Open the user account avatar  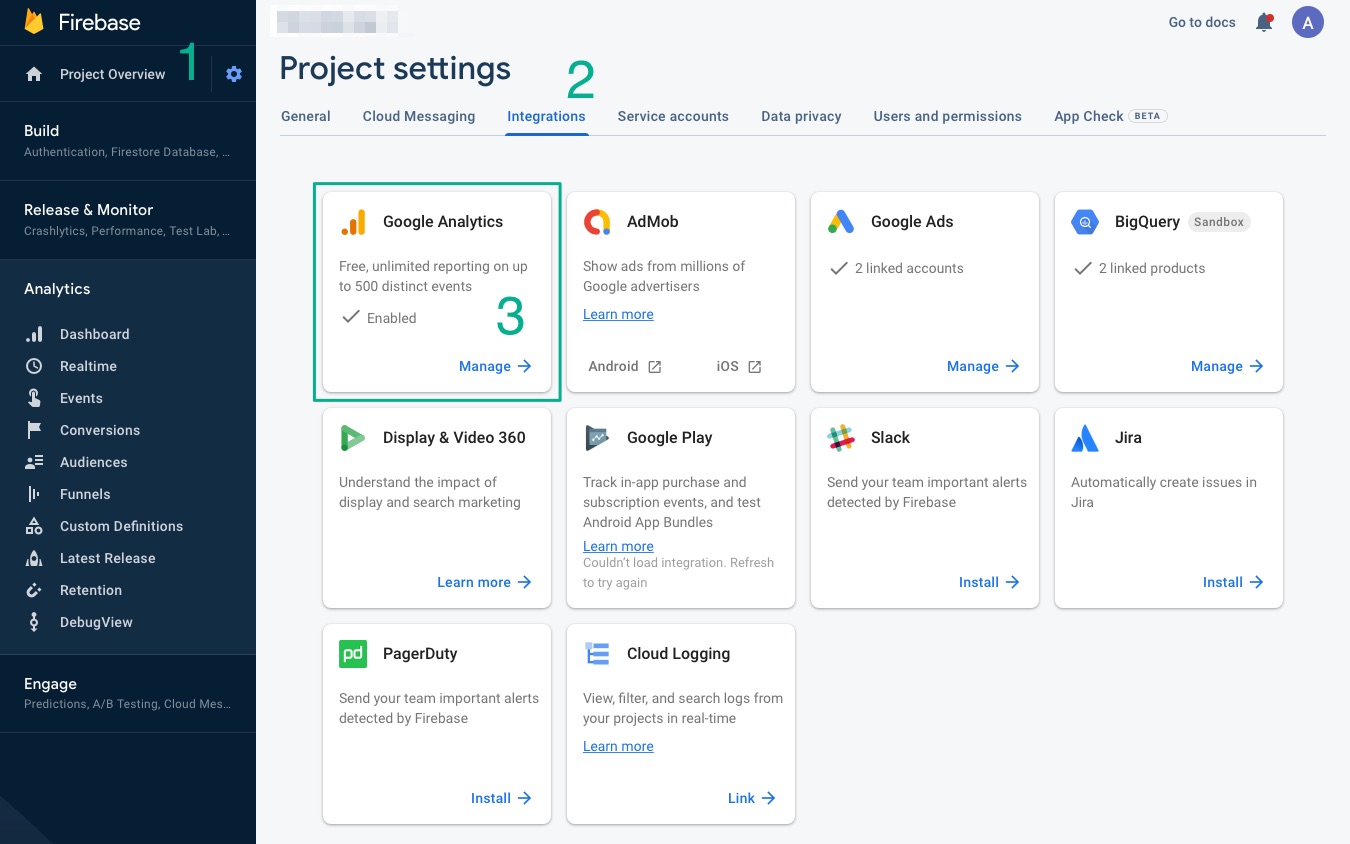coord(1307,22)
